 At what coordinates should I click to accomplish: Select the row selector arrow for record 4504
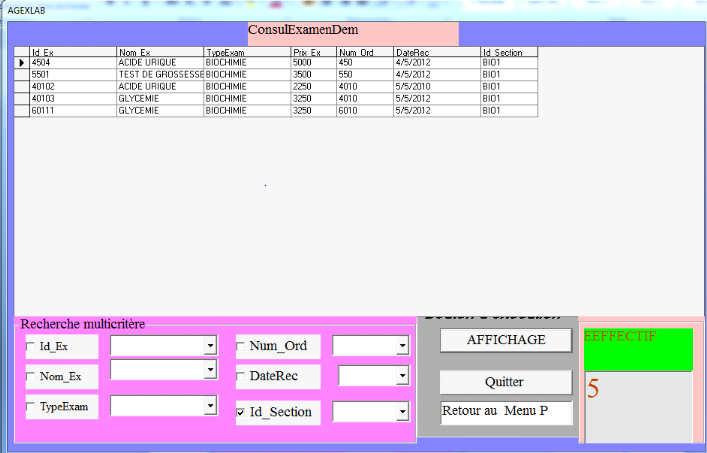pyautogui.click(x=21, y=62)
